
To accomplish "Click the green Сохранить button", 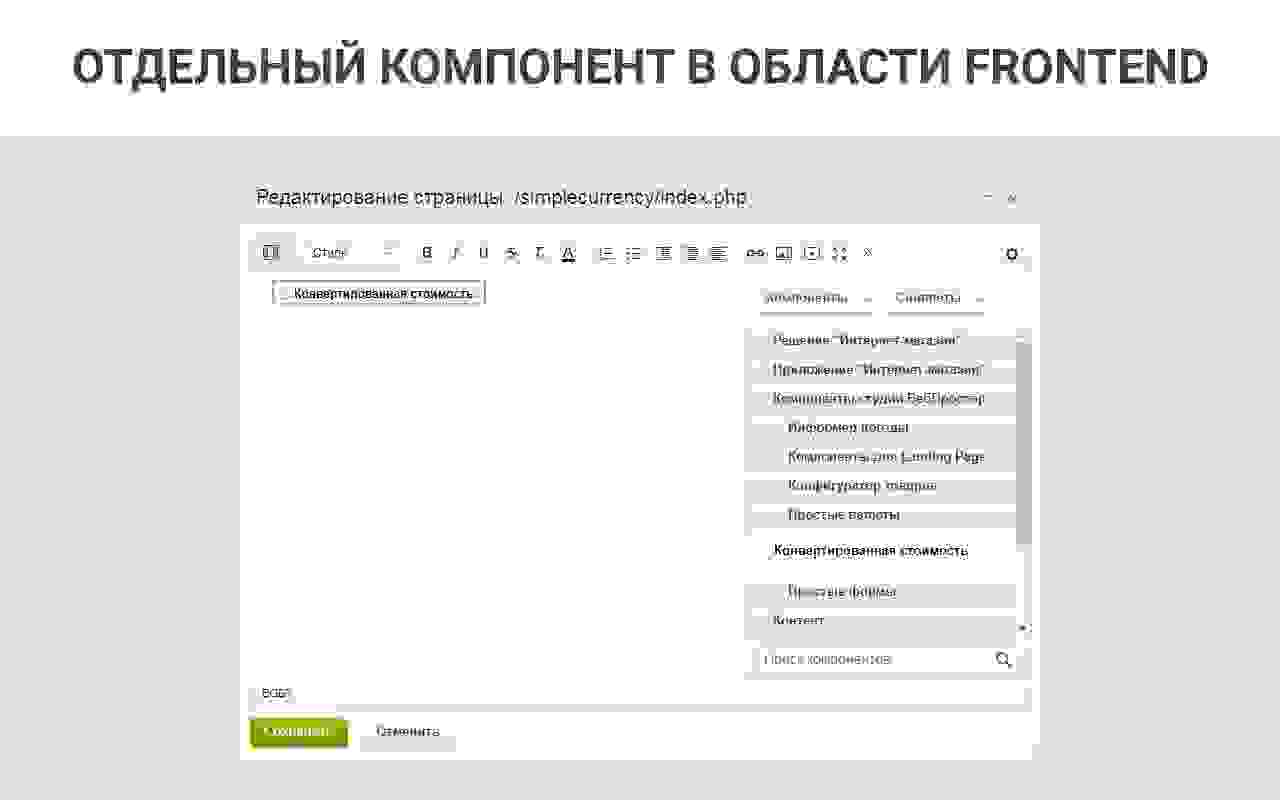I will coord(298,732).
